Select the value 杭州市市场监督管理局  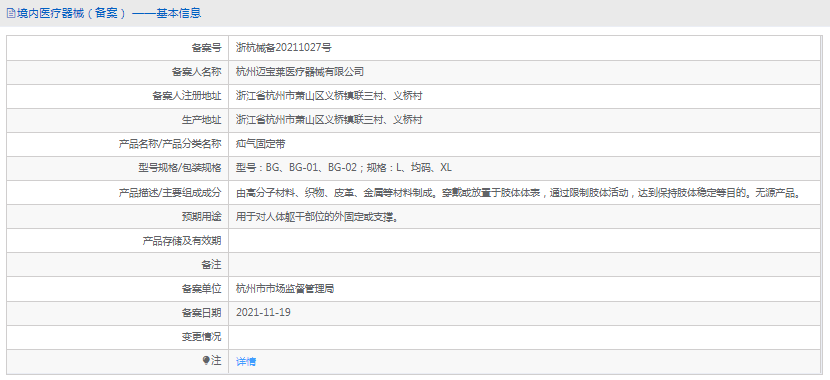pos(285,289)
